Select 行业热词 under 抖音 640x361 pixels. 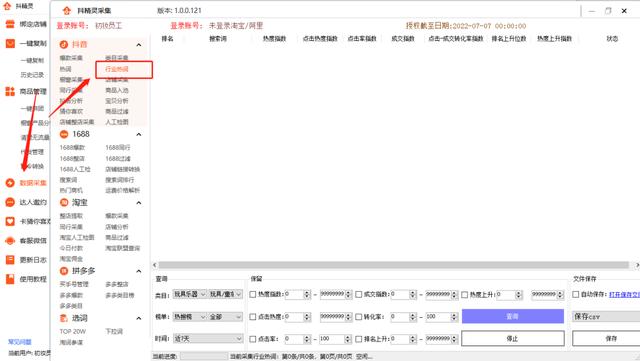point(117,69)
